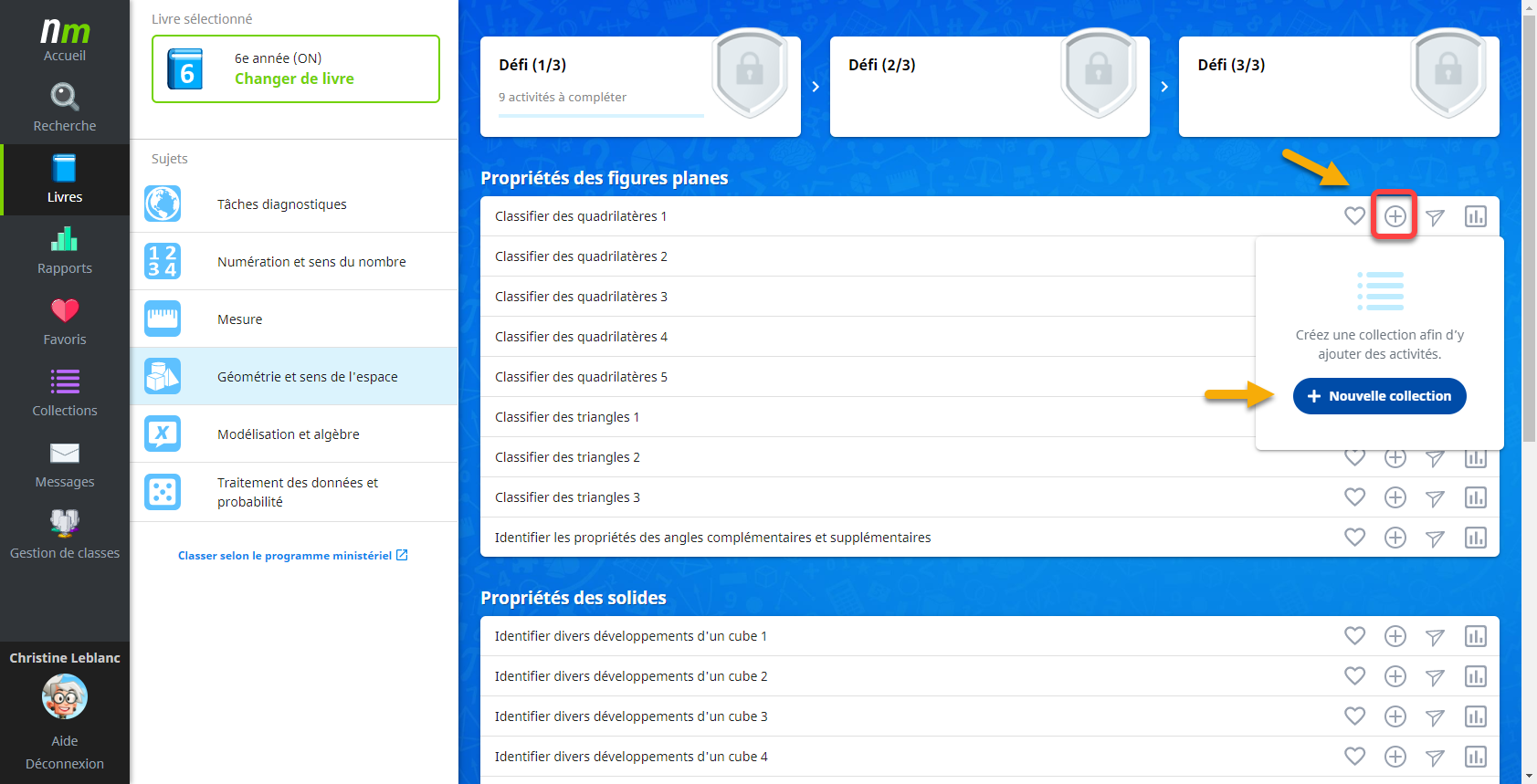This screenshot has width=1537, height=784.
Task: Favorite développements d'un cube 3
Action: [1354, 716]
